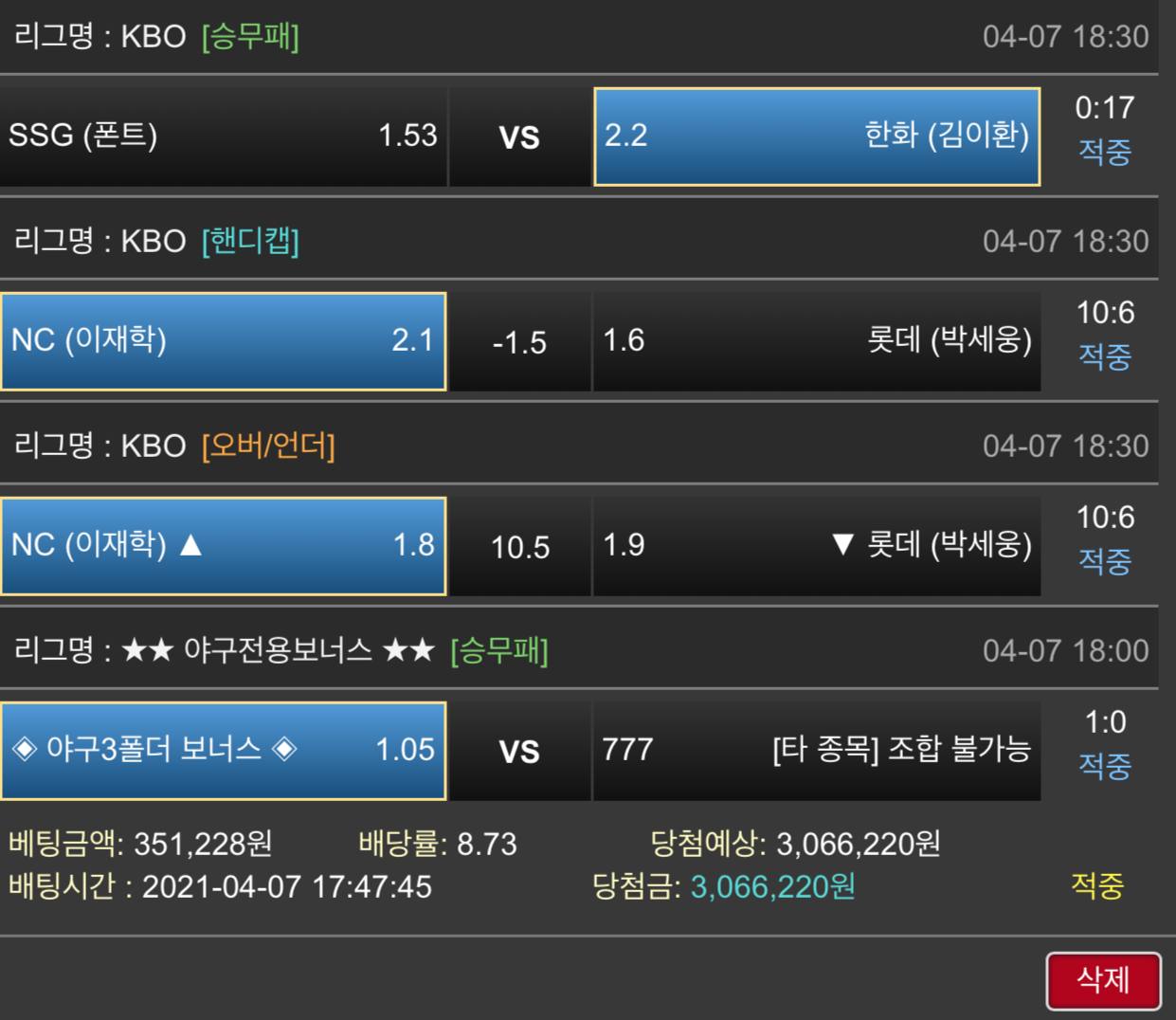This screenshot has height=1020, width=1176.
Task: Click the left diamond icon on 야구3폴더 보너스
Action: (24, 750)
